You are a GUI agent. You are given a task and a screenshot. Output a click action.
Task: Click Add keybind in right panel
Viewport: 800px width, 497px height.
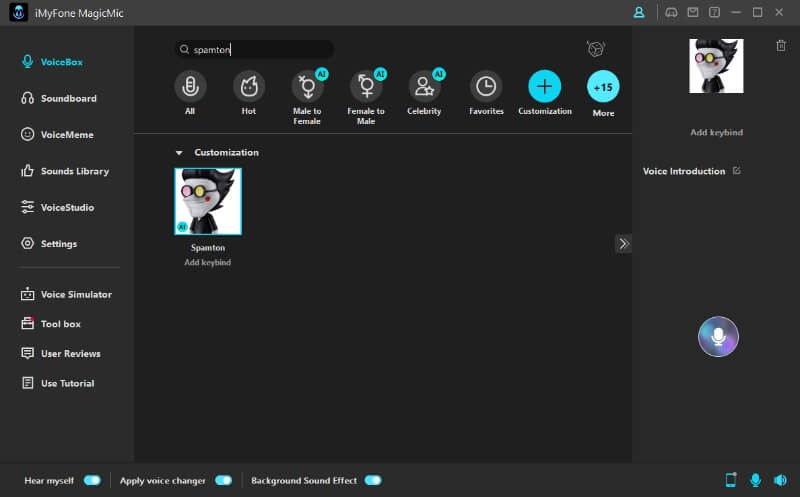716,132
